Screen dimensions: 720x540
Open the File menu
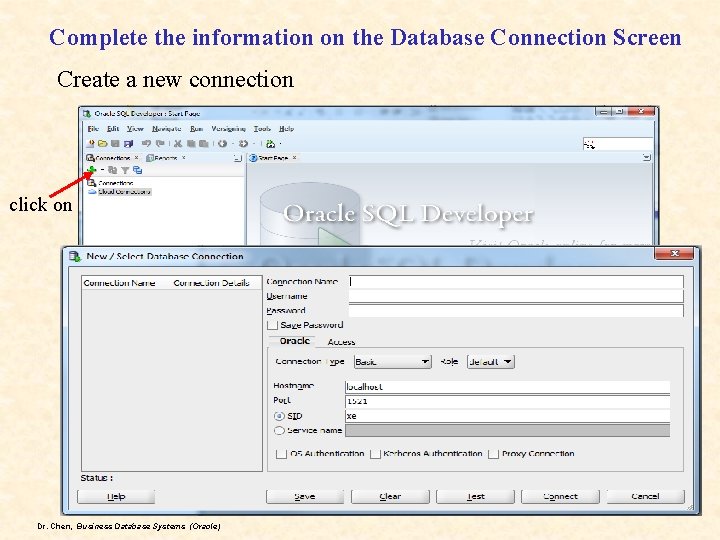(93, 129)
